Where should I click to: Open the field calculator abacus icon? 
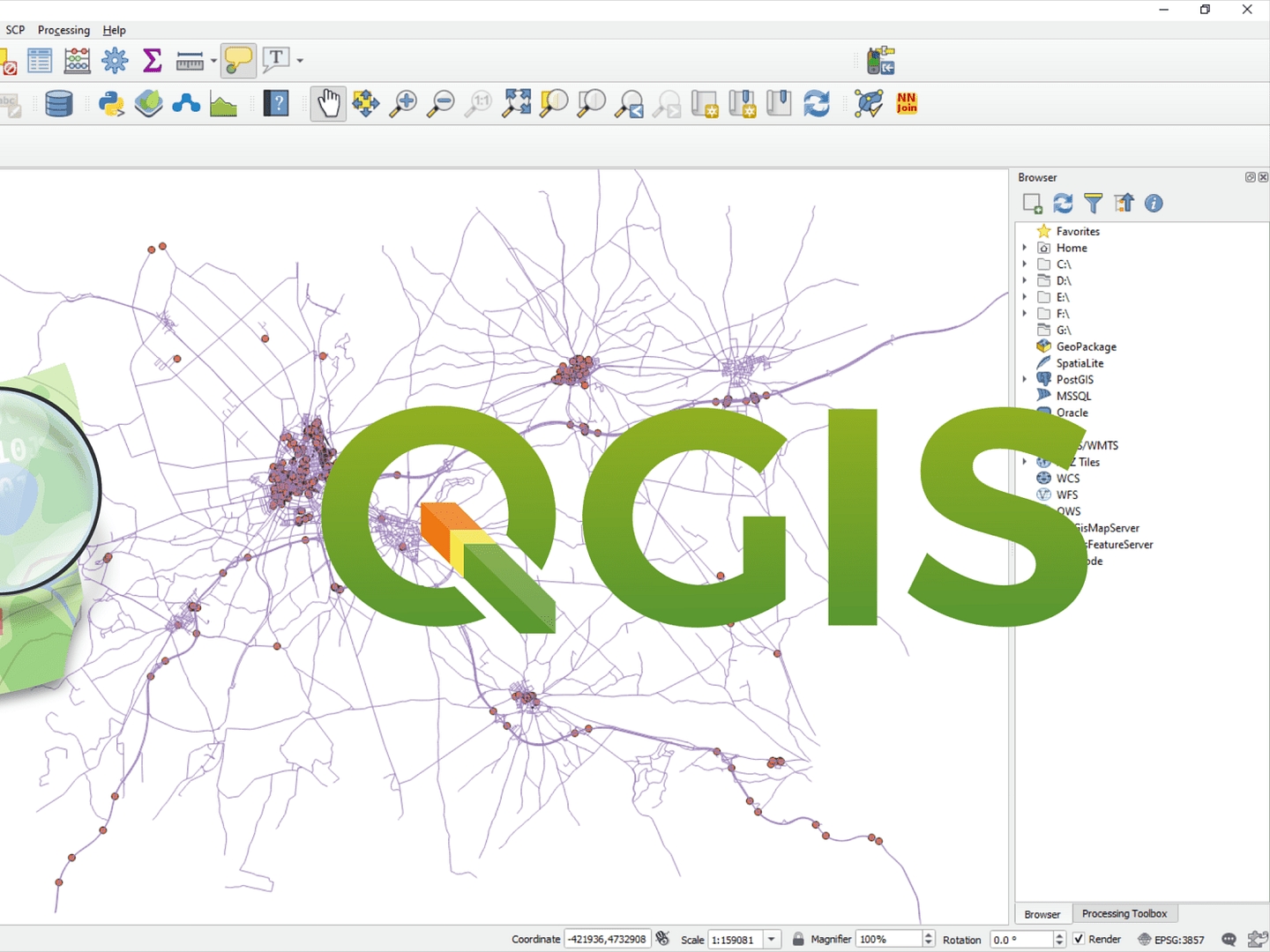coord(77,61)
